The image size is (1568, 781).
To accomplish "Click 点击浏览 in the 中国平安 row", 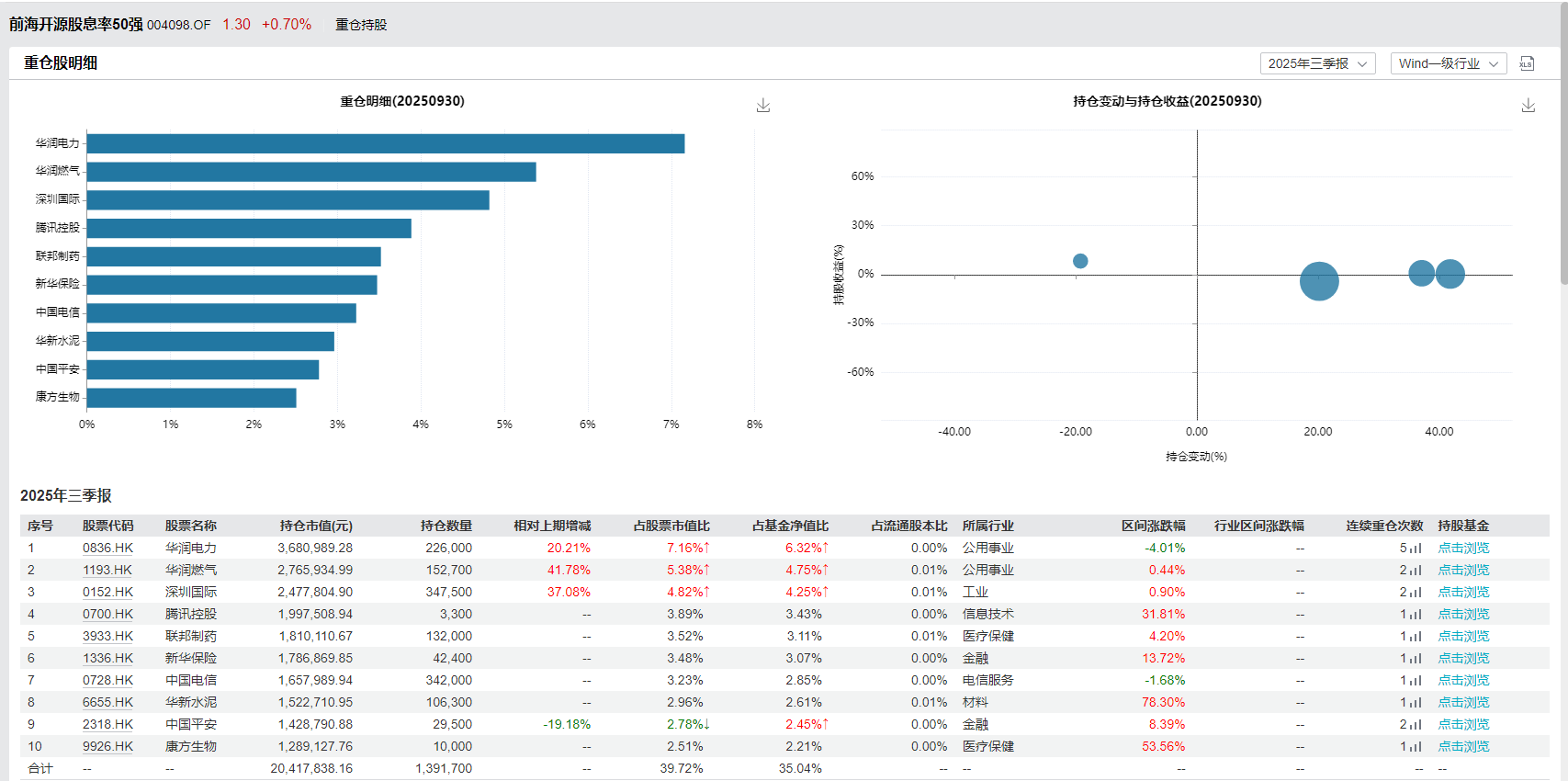I will (x=1463, y=725).
